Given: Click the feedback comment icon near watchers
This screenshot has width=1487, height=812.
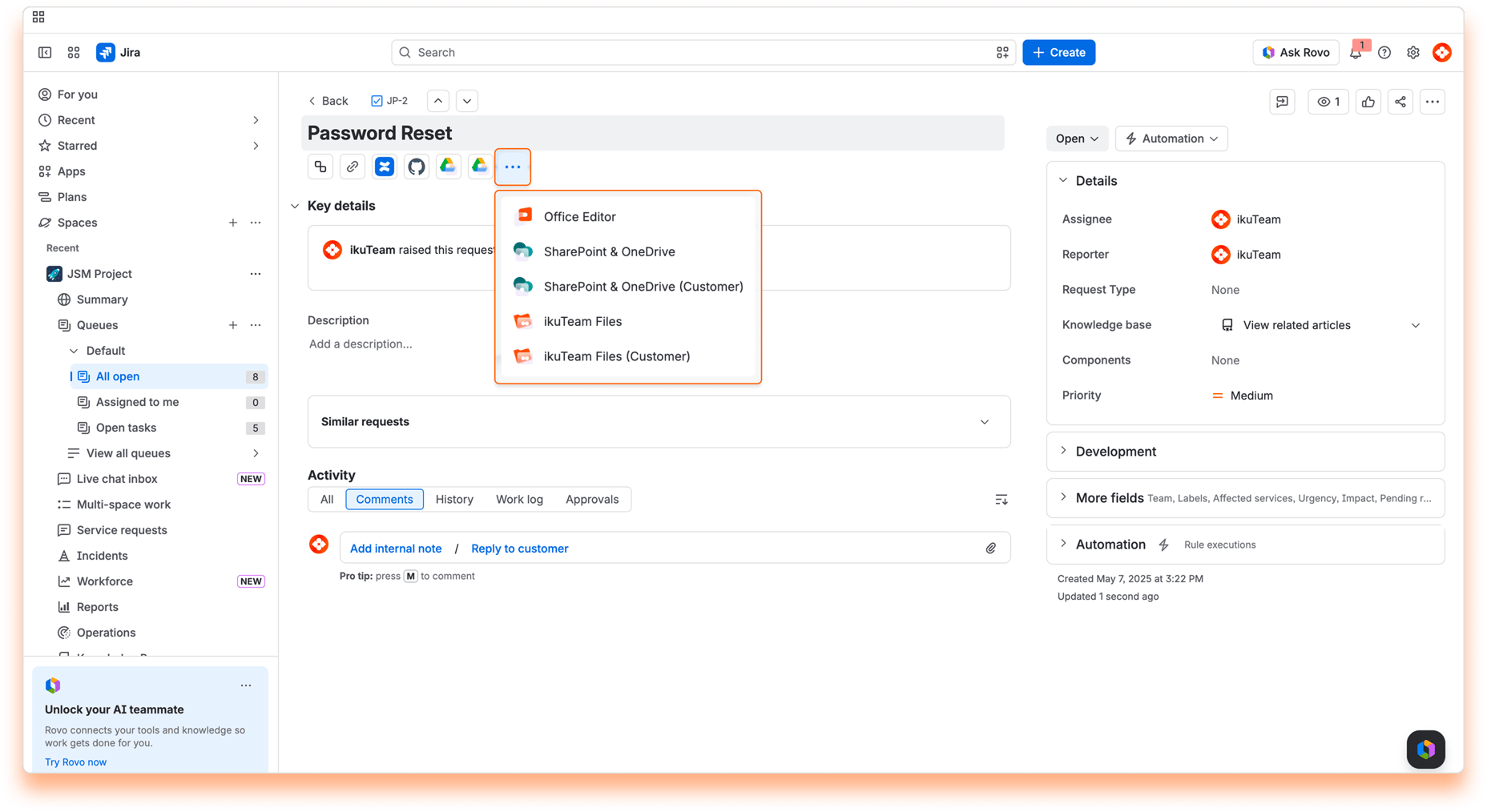Looking at the screenshot, I should tap(1283, 102).
